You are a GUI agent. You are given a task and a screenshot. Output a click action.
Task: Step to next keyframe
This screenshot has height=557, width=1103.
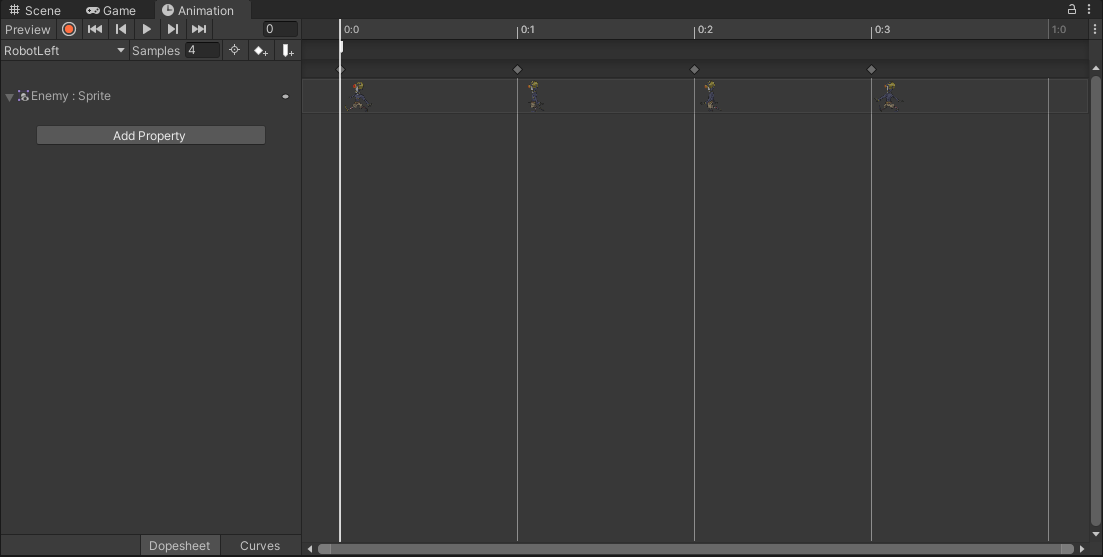(x=172, y=29)
